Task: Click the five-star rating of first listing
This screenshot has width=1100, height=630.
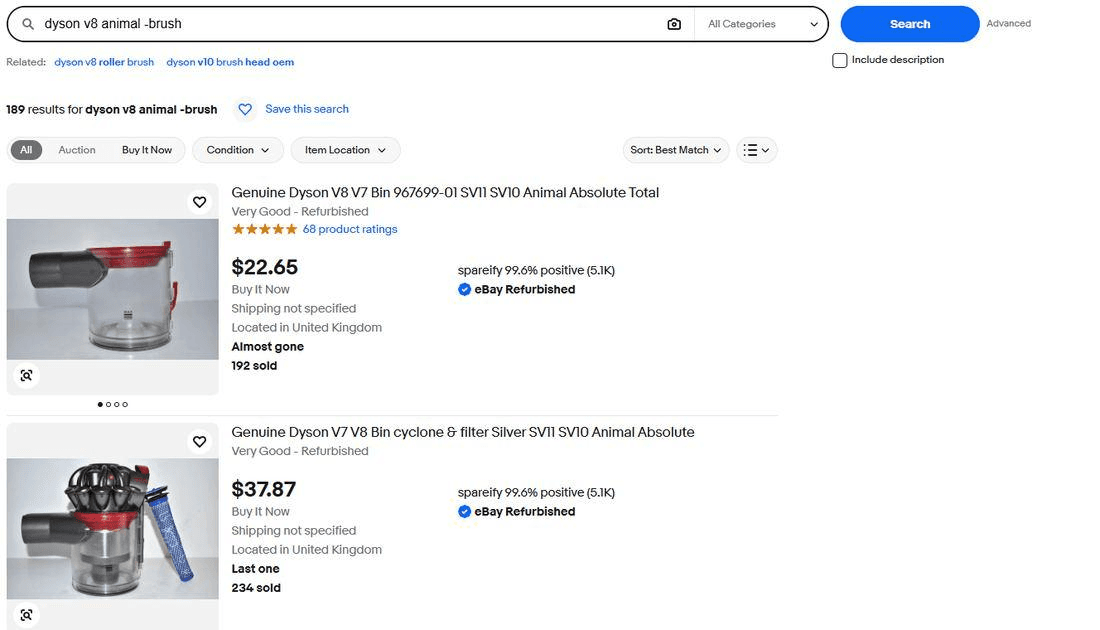Action: coord(264,229)
